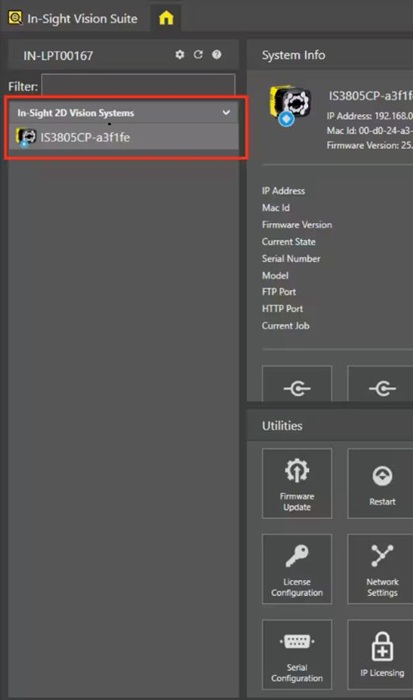This screenshot has width=413, height=700.
Task: Click the Restart utility button
Action: click(380, 483)
